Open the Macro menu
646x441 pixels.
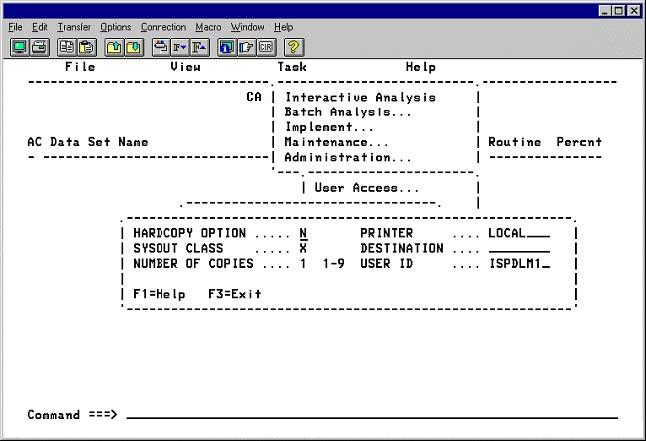coord(208,27)
